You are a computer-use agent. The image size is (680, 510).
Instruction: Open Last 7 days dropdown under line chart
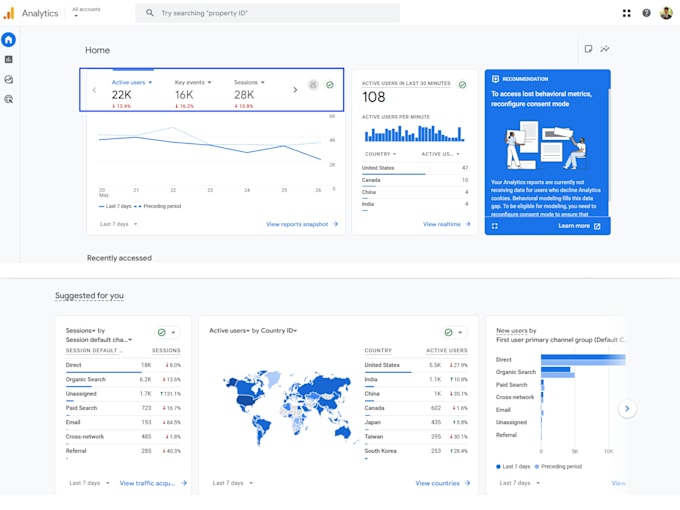click(118, 224)
